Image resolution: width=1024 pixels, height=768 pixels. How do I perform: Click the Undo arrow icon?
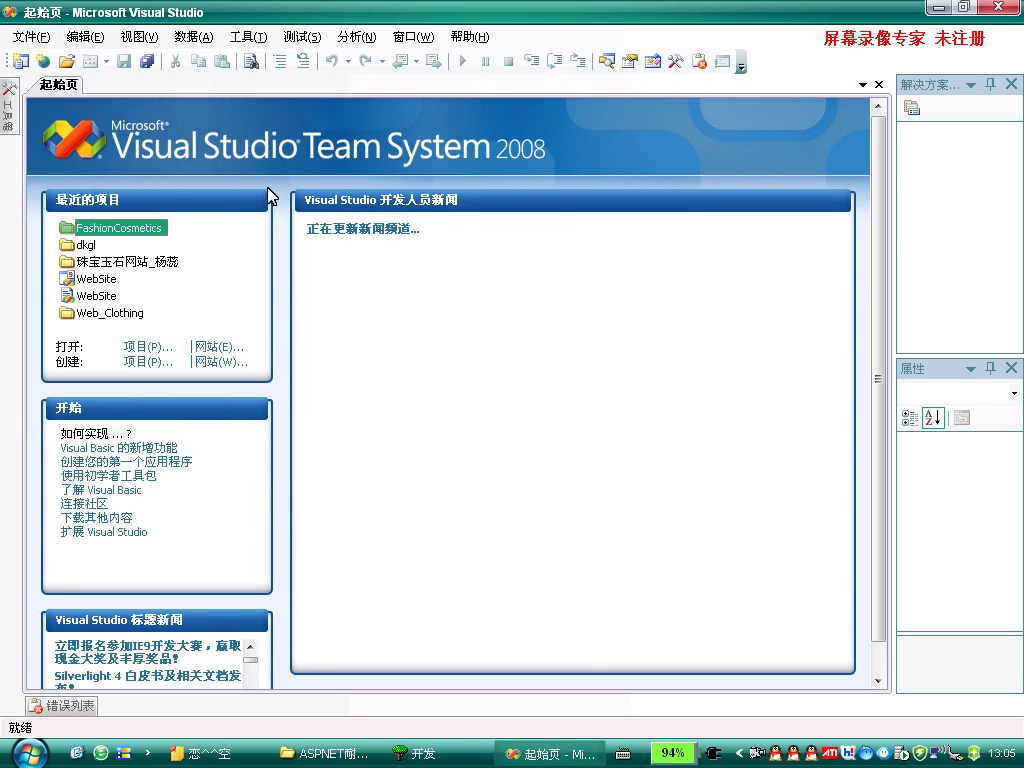(332, 61)
